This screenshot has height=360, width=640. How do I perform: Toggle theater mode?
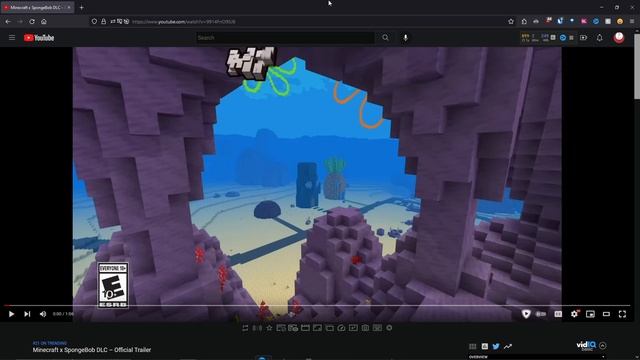click(606, 314)
